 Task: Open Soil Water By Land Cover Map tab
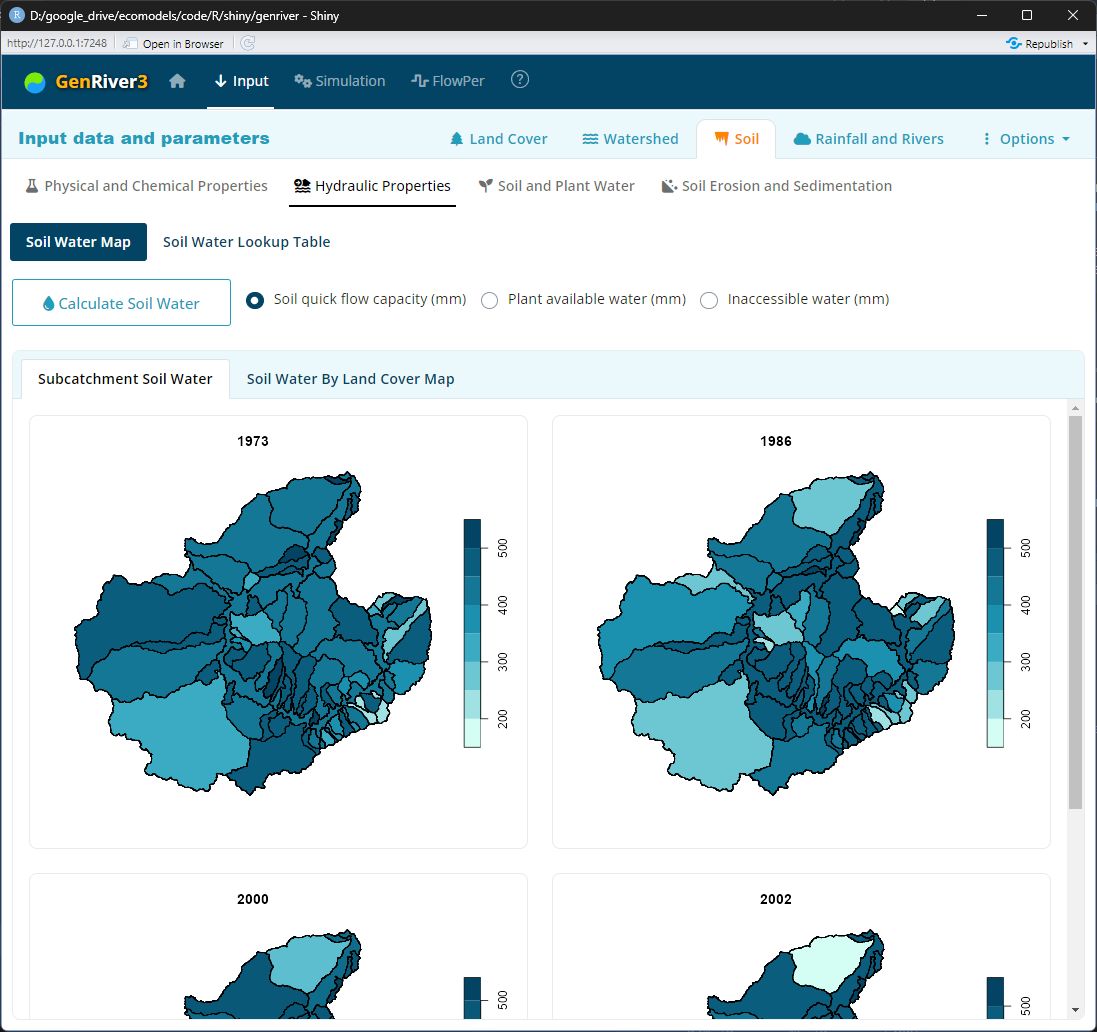(x=351, y=379)
